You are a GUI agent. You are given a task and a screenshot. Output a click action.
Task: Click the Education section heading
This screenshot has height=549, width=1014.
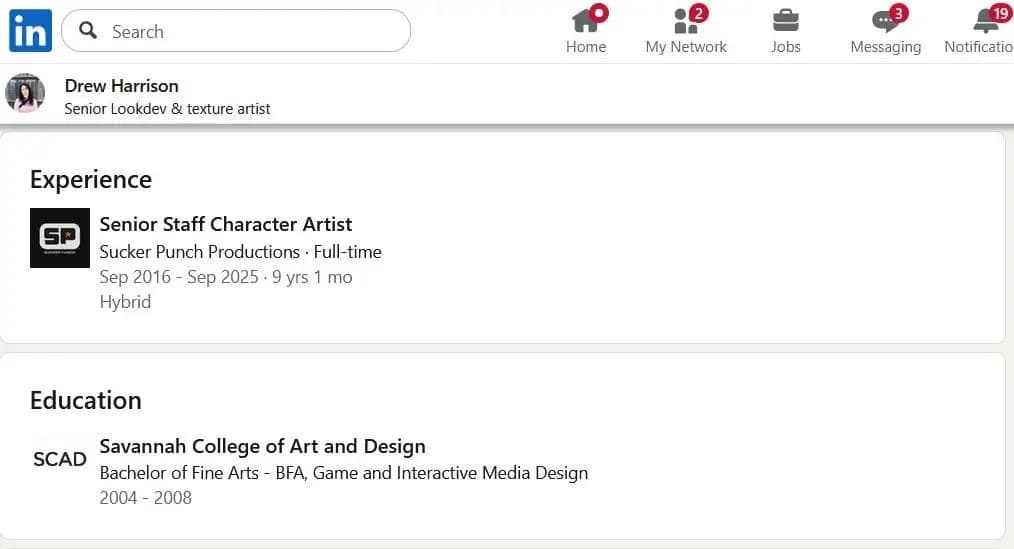coord(86,401)
